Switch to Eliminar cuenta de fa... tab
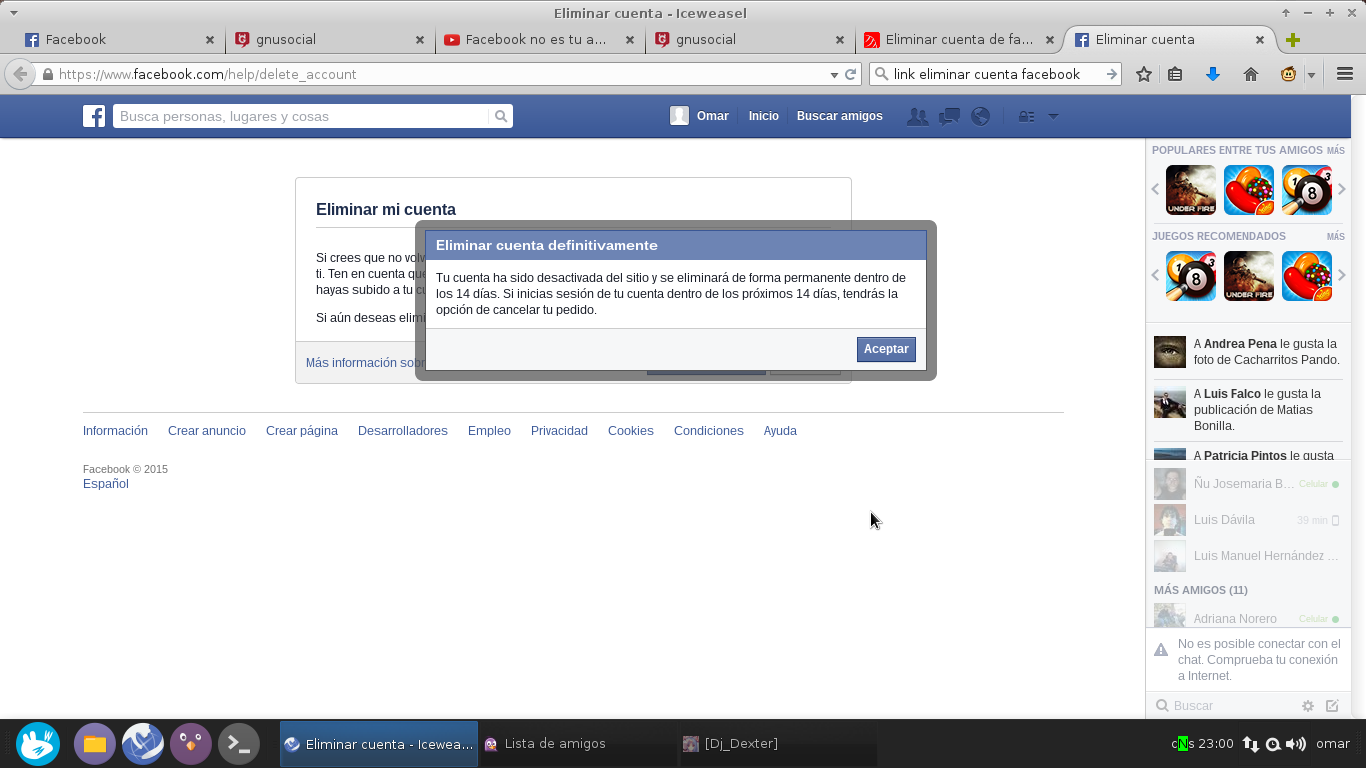Screen dimensions: 1366x768 (x=959, y=40)
